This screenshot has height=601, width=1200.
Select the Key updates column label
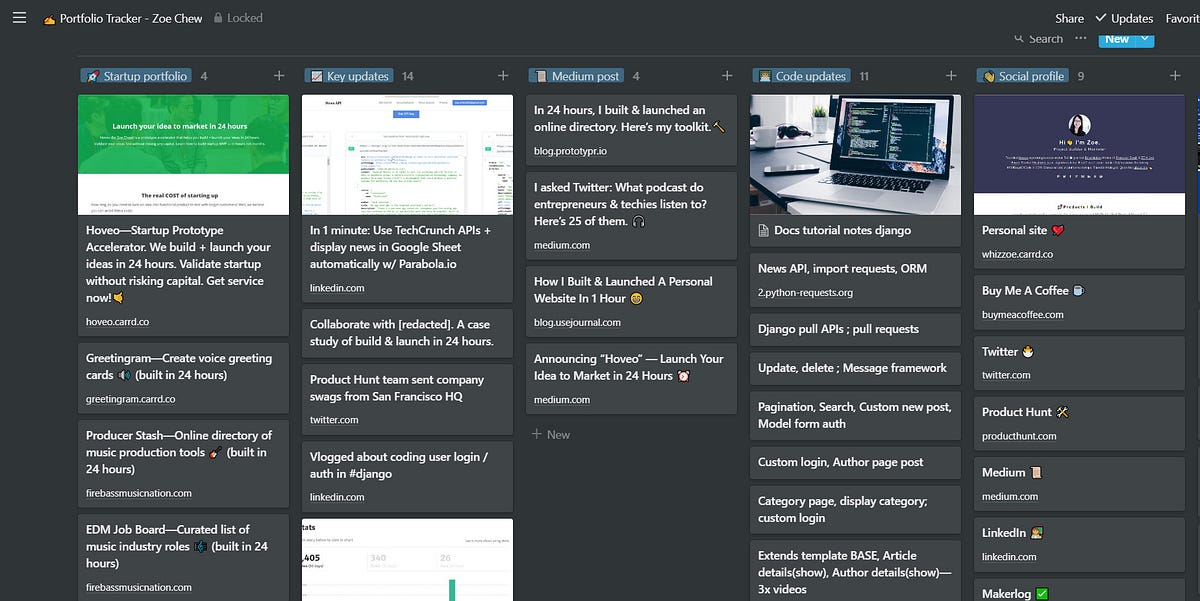(x=349, y=76)
